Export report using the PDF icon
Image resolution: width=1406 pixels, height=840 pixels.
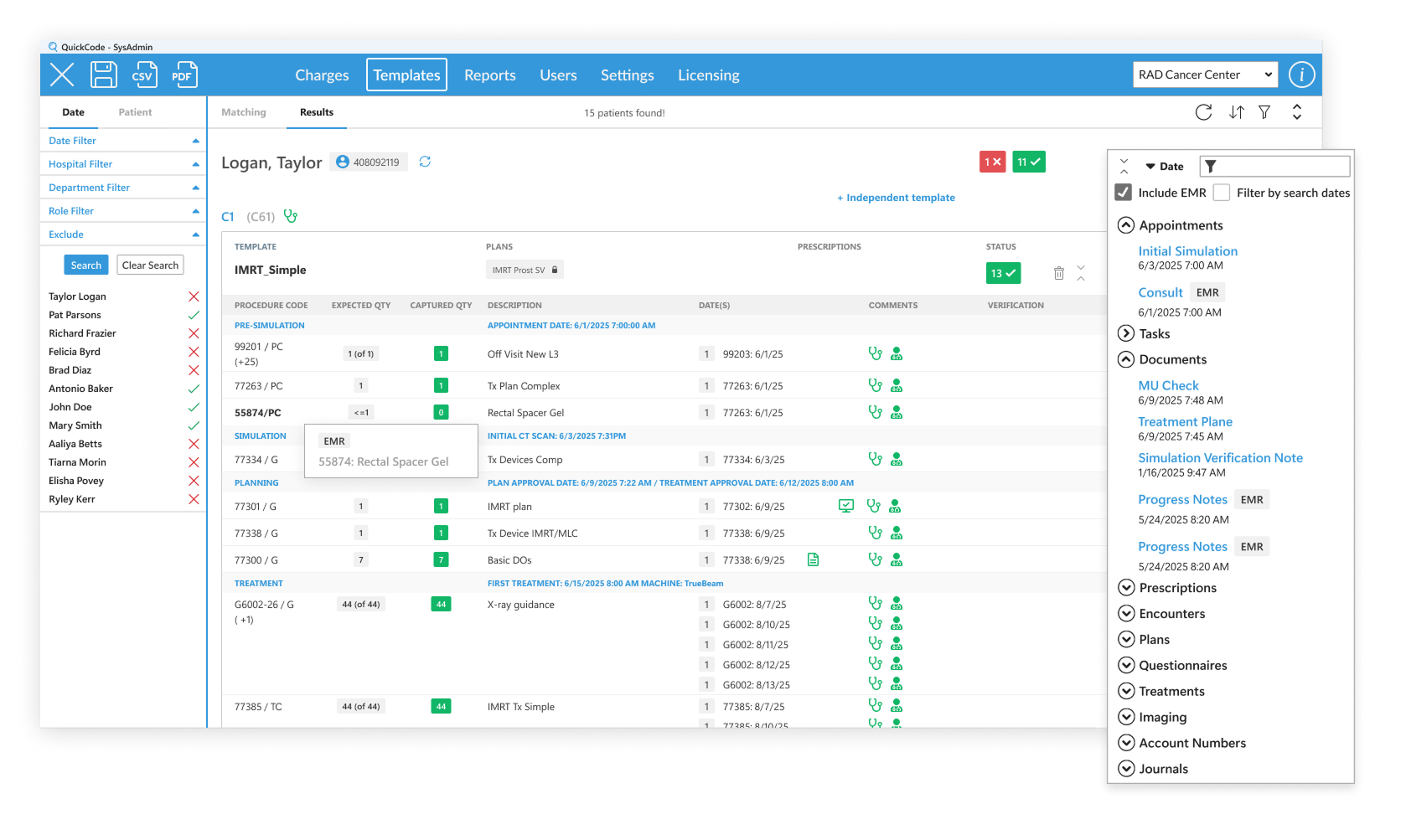coord(184,75)
